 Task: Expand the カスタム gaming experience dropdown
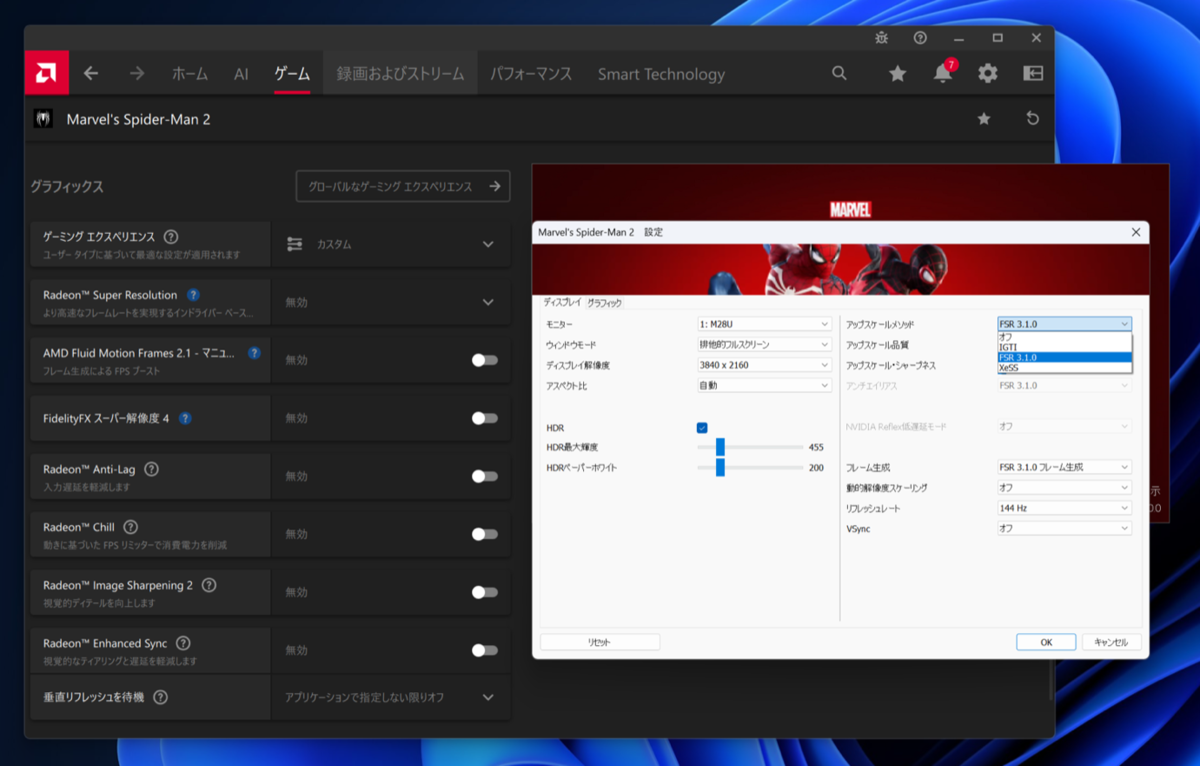click(391, 244)
